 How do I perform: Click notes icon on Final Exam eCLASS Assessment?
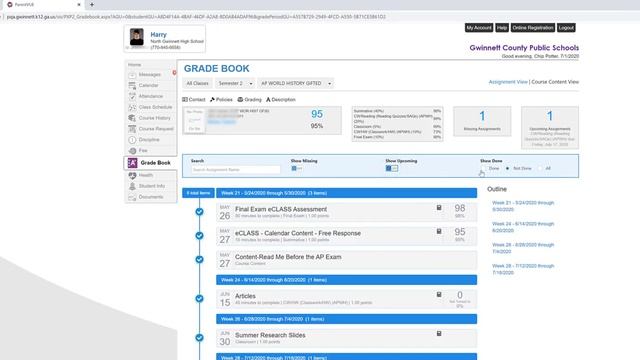(x=439, y=208)
